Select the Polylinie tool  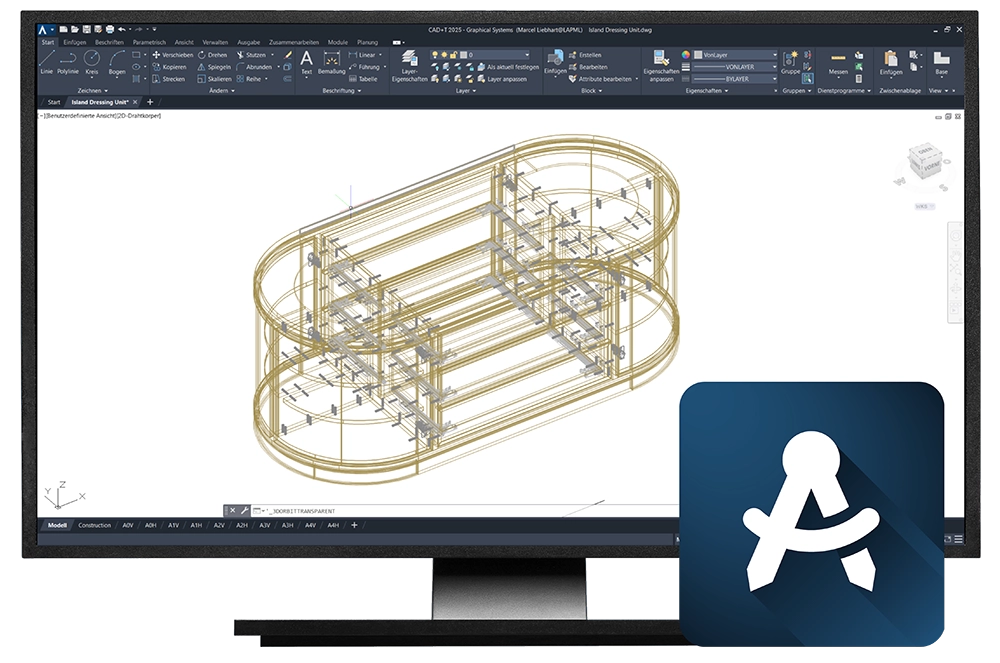click(x=68, y=62)
